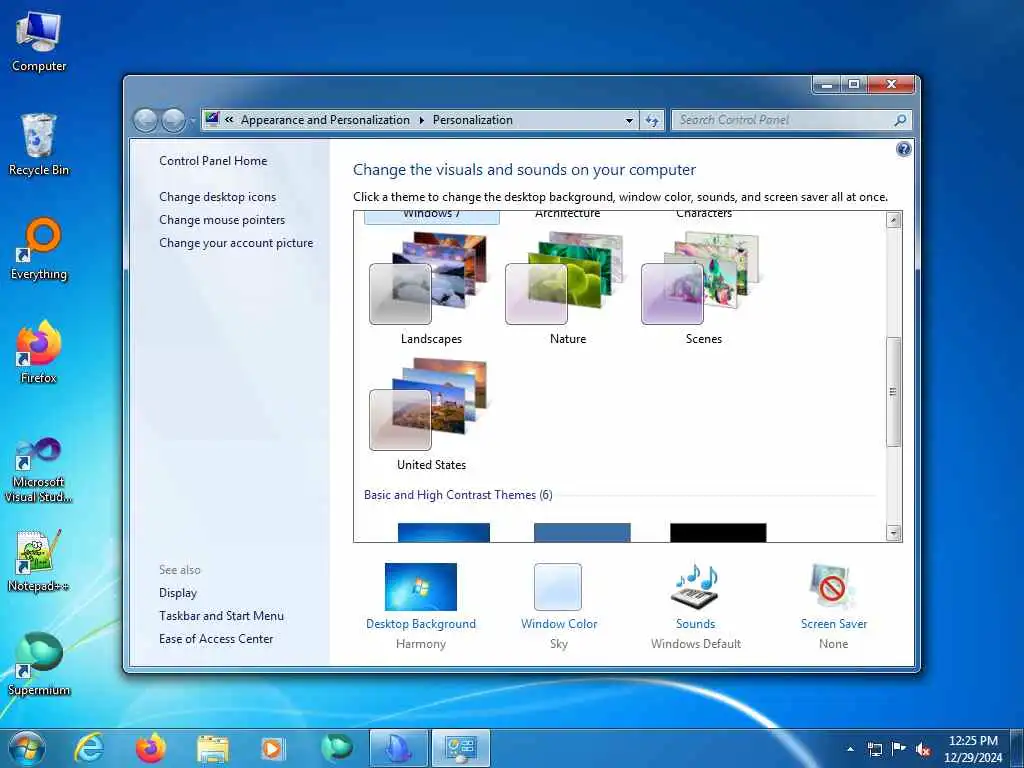Viewport: 1024px width, 768px height.
Task: Open Desktop Background settings
Action: point(421,605)
